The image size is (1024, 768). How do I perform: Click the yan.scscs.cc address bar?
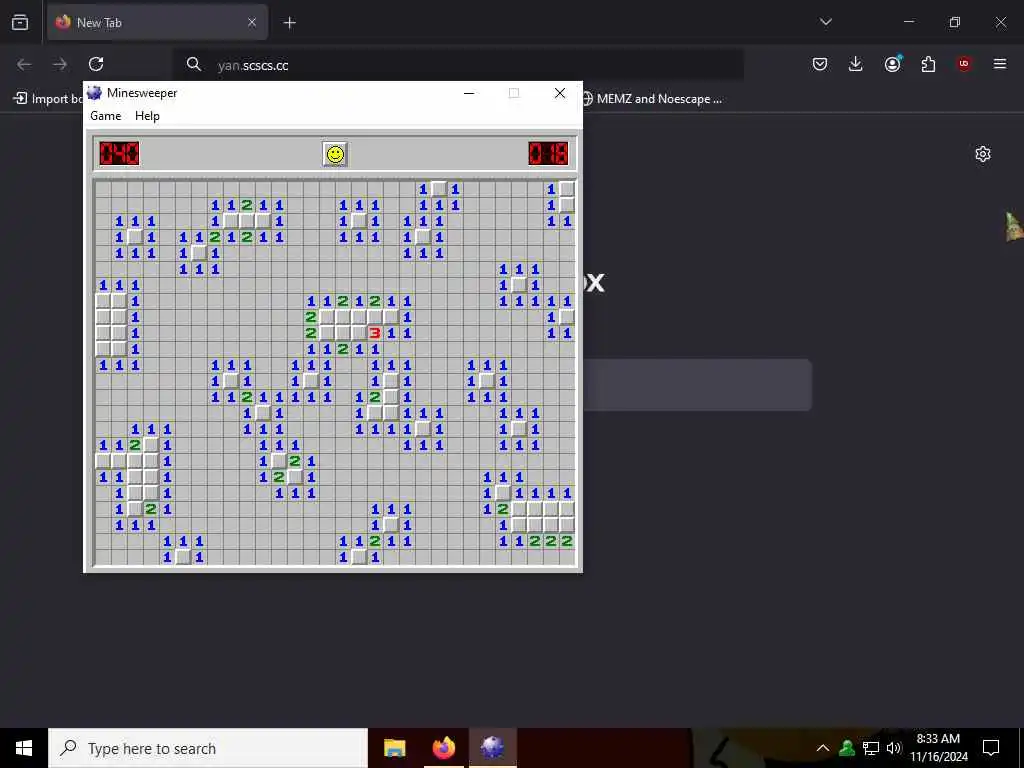458,65
